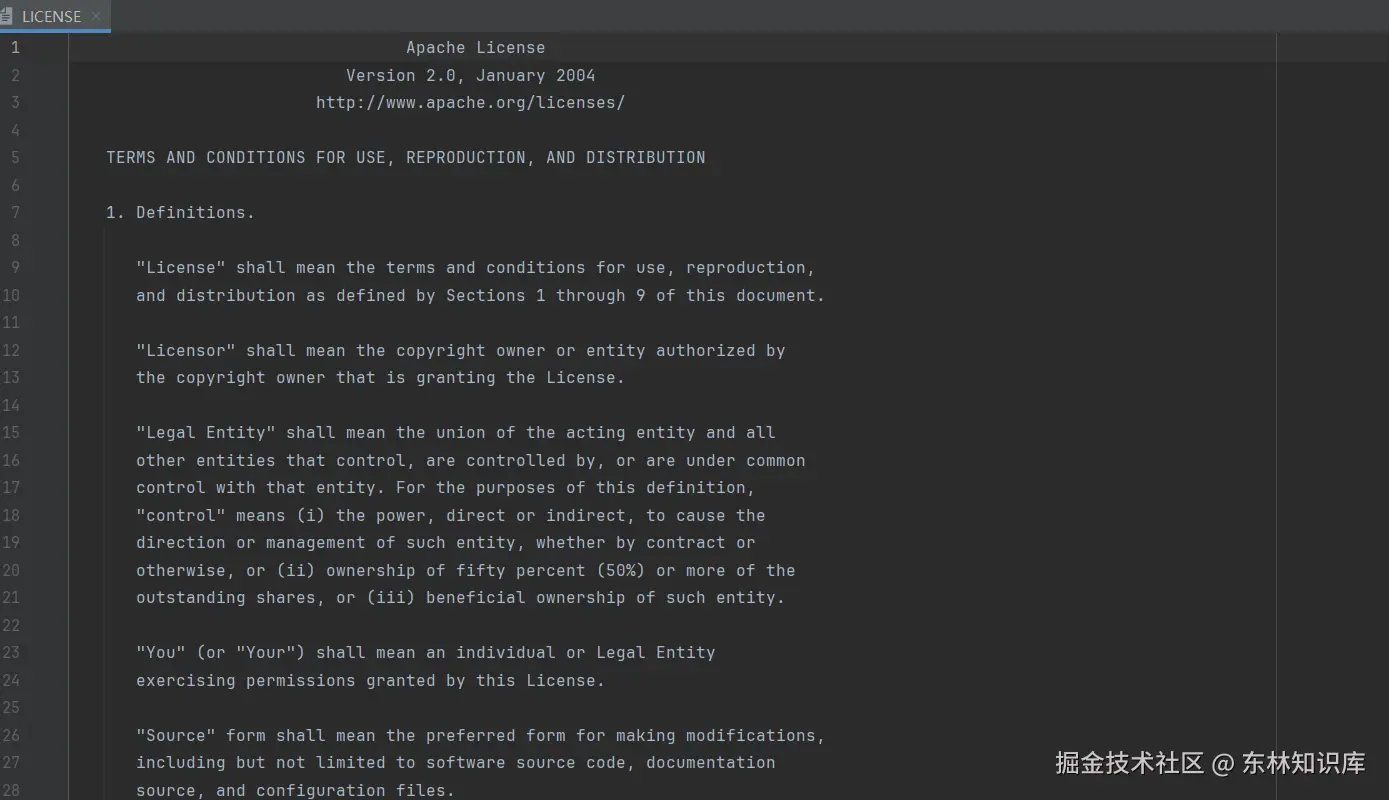Click line number 26 in the gutter
Viewport: 1389px width, 800px height.
click(11, 735)
